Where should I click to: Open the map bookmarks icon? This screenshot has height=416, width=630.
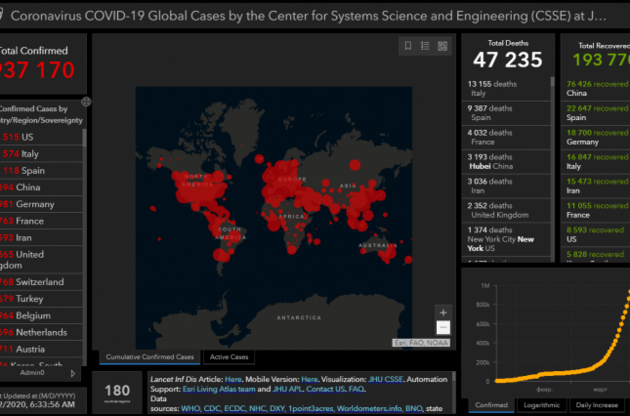pos(408,46)
